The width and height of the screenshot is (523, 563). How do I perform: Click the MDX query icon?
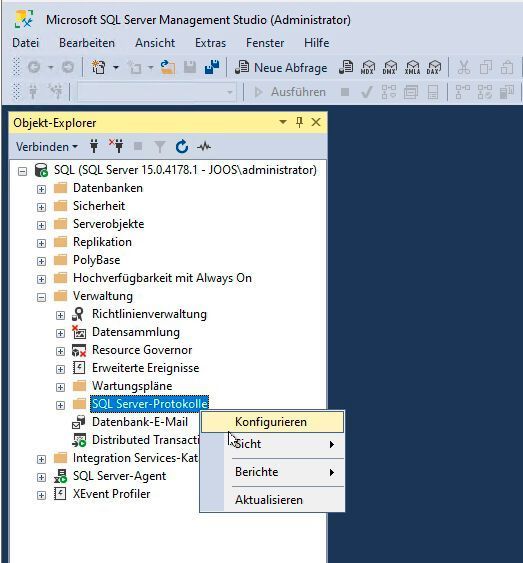click(368, 67)
